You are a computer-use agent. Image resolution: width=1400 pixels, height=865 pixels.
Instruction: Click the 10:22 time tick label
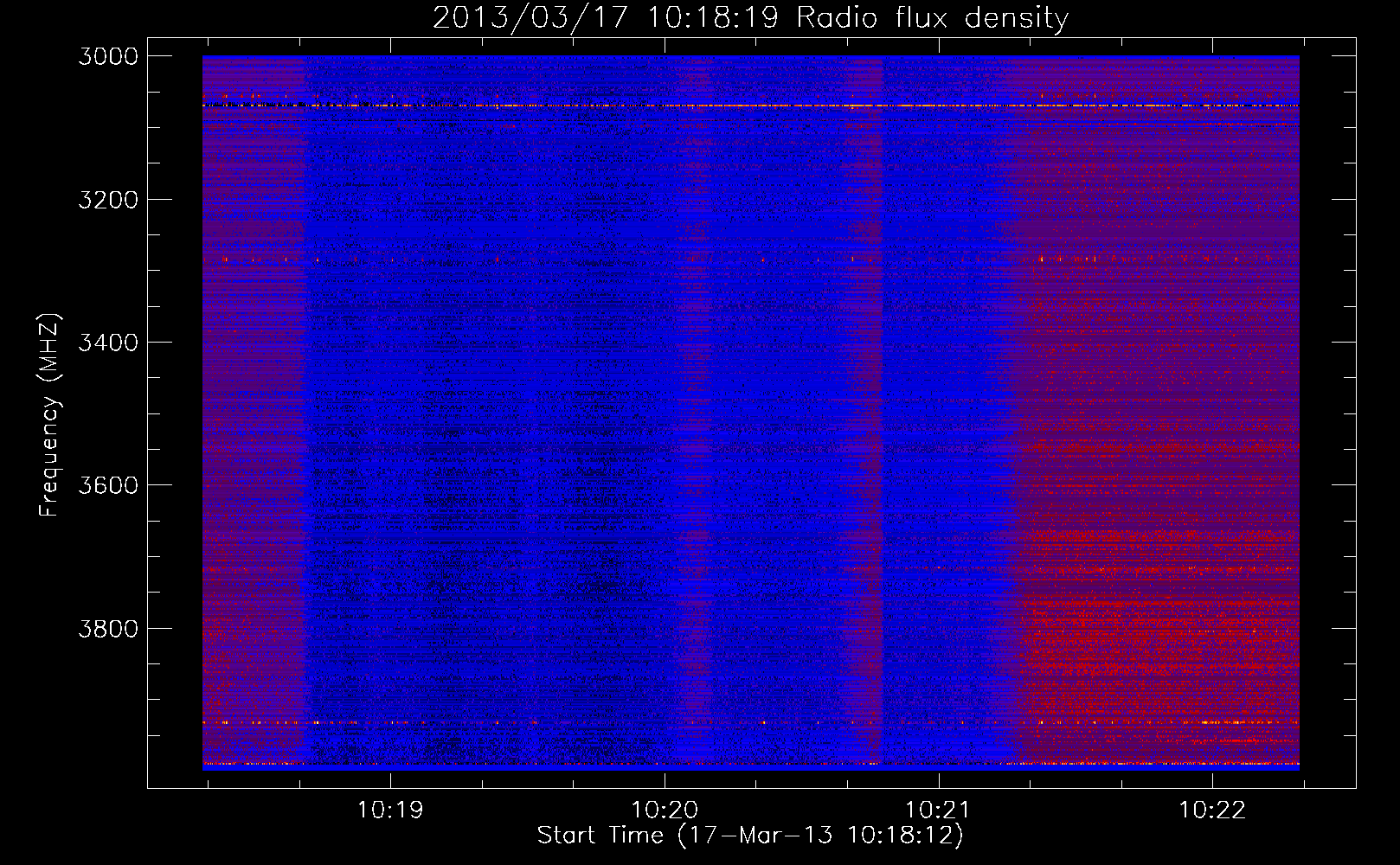coord(1212,811)
